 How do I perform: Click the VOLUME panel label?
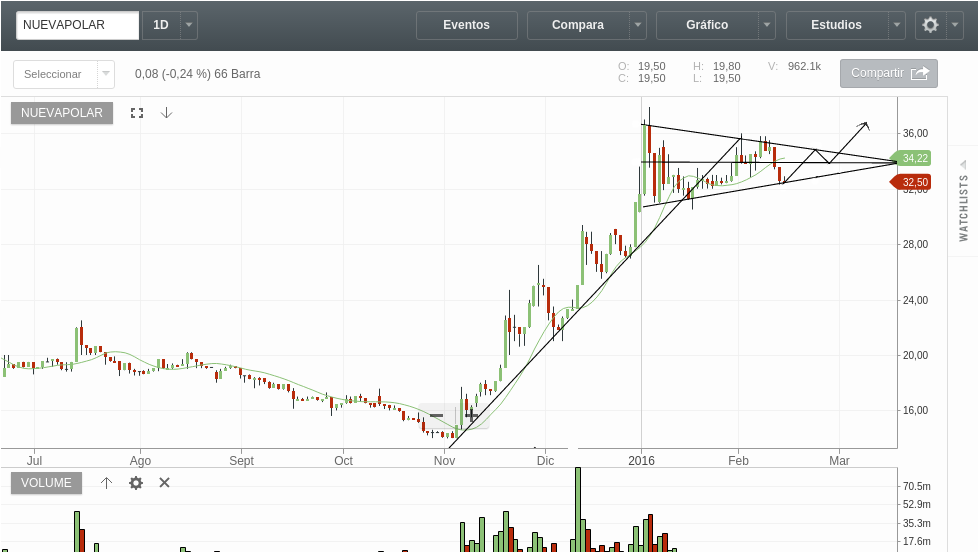pyautogui.click(x=46, y=483)
